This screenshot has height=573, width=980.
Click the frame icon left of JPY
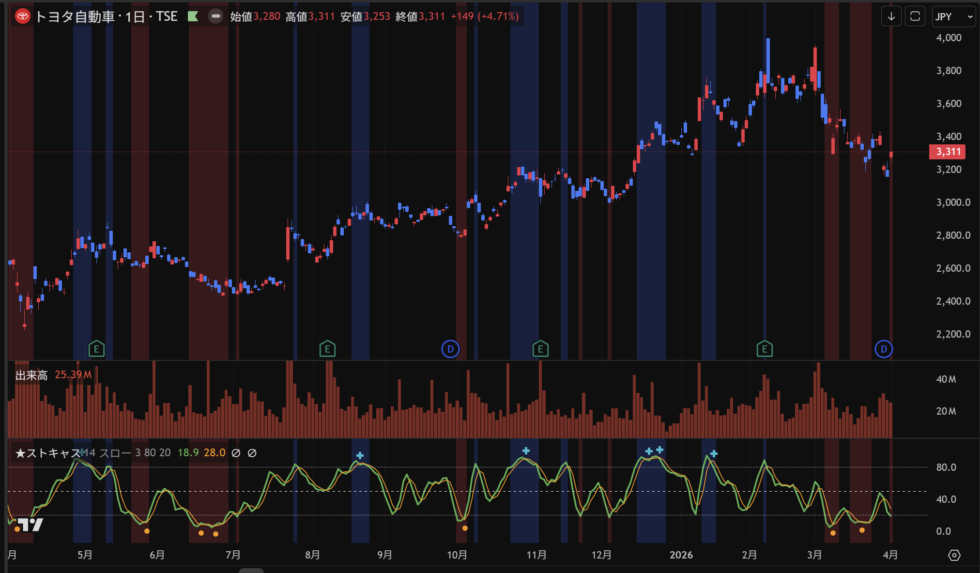[916, 16]
